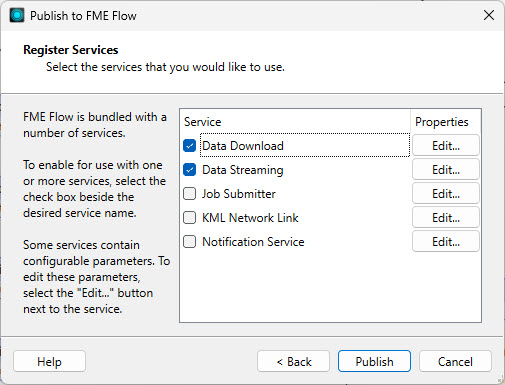Select the KML Network Link row label
This screenshot has width=505, height=385.
click(x=250, y=218)
